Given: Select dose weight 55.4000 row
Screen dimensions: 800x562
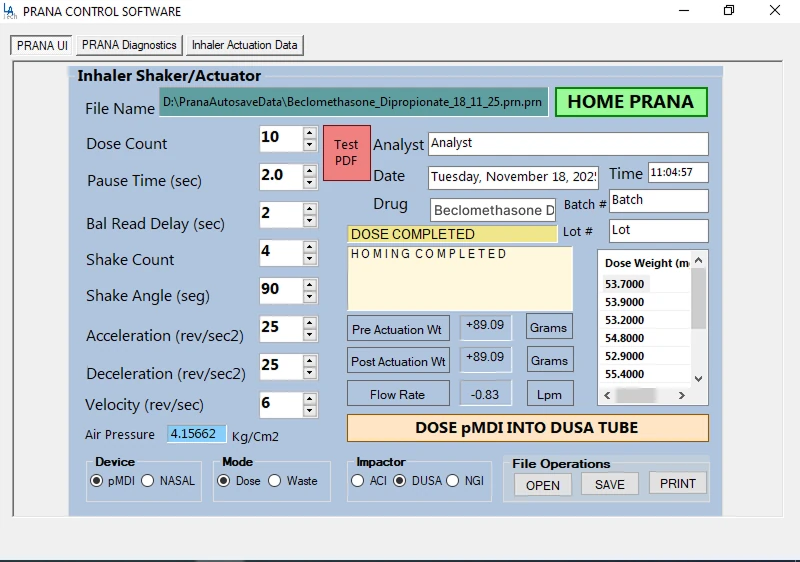Looking at the screenshot, I should tap(646, 374).
